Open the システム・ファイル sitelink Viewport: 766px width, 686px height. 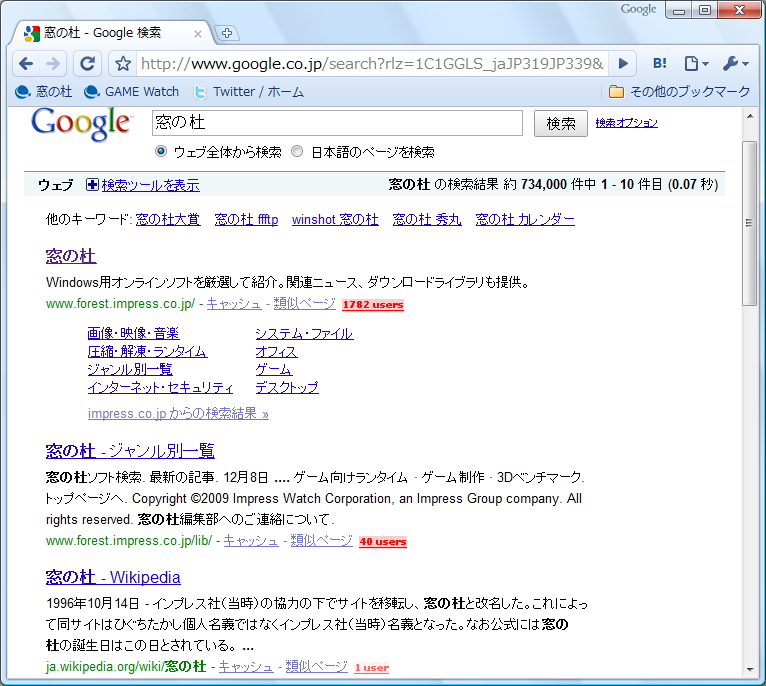pos(304,333)
